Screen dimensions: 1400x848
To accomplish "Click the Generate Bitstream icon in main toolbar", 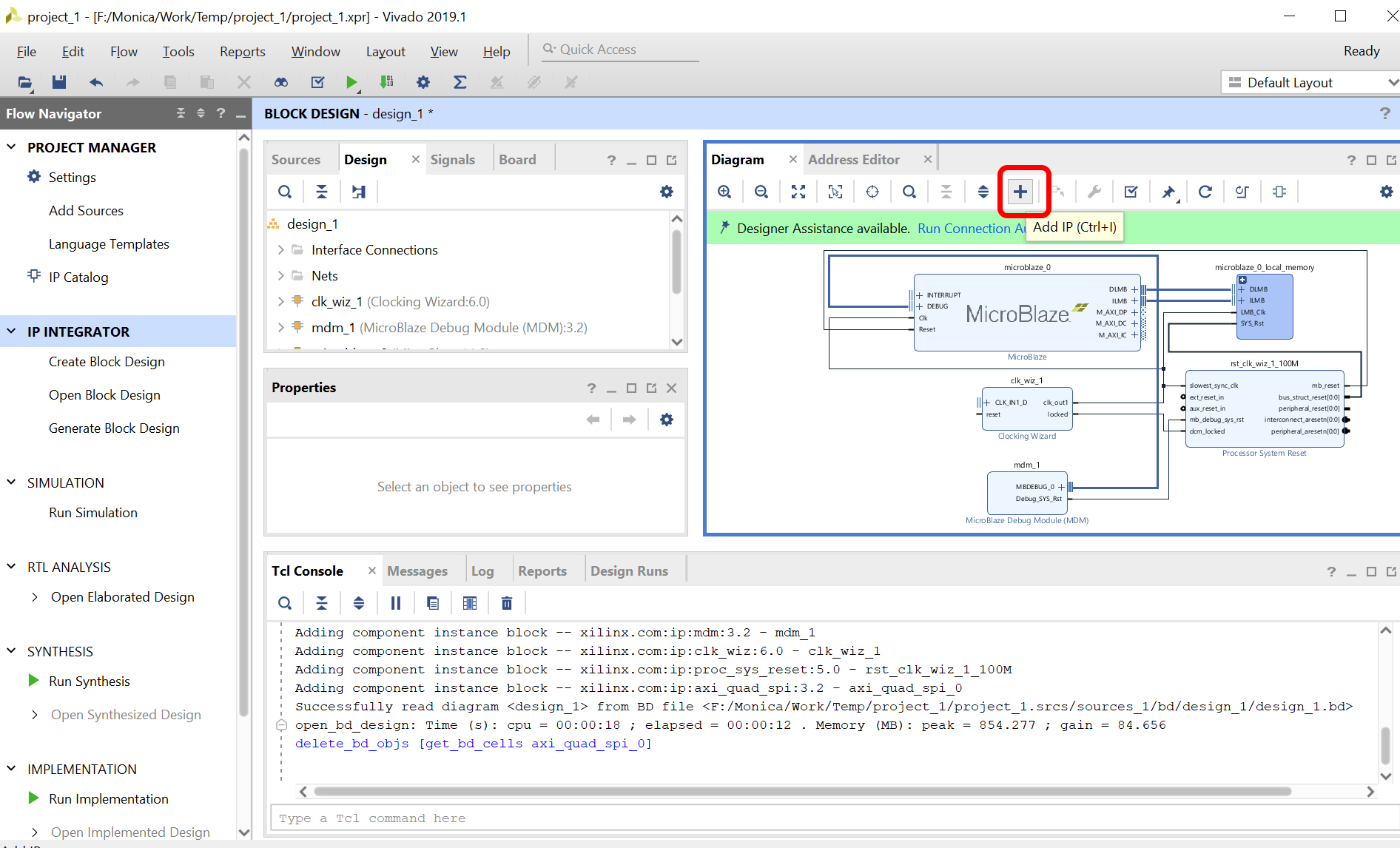I will click(386, 82).
